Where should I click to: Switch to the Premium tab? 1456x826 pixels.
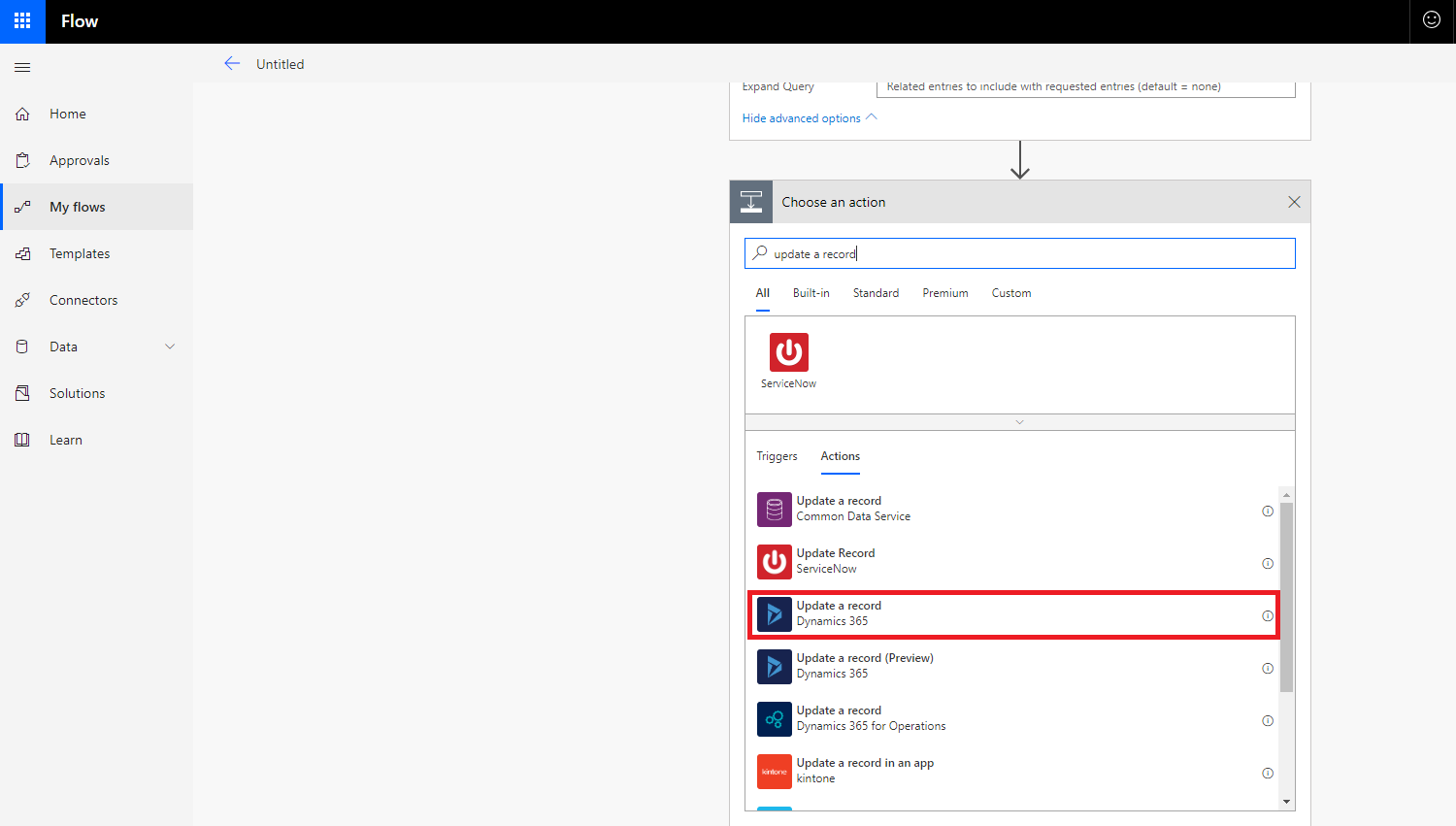click(x=945, y=293)
